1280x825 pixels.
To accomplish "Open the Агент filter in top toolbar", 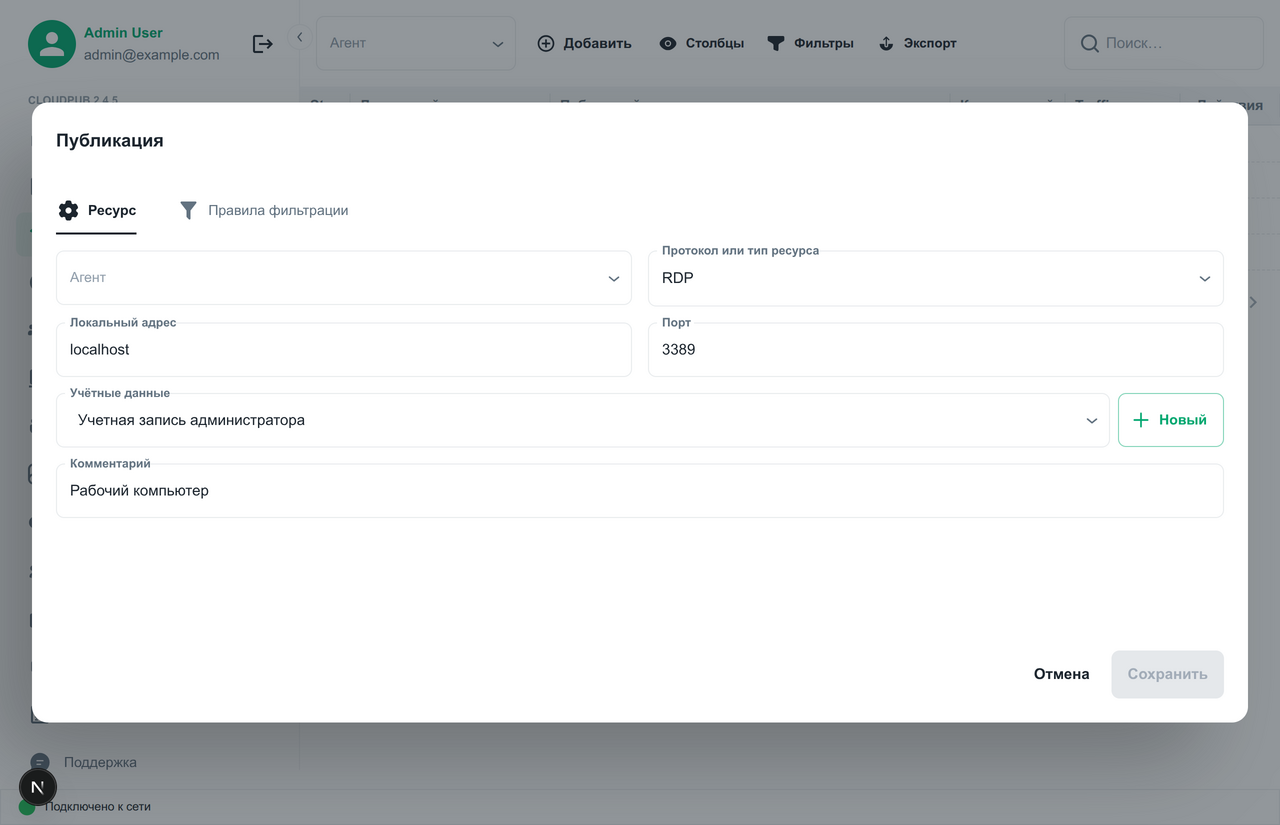I will [415, 43].
